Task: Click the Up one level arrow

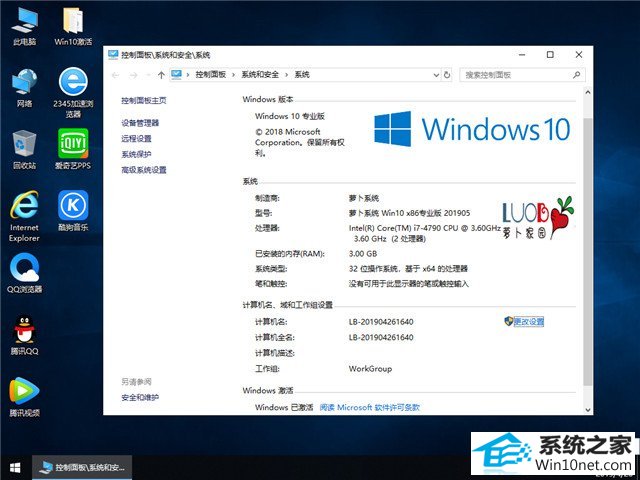Action: pyautogui.click(x=161, y=75)
